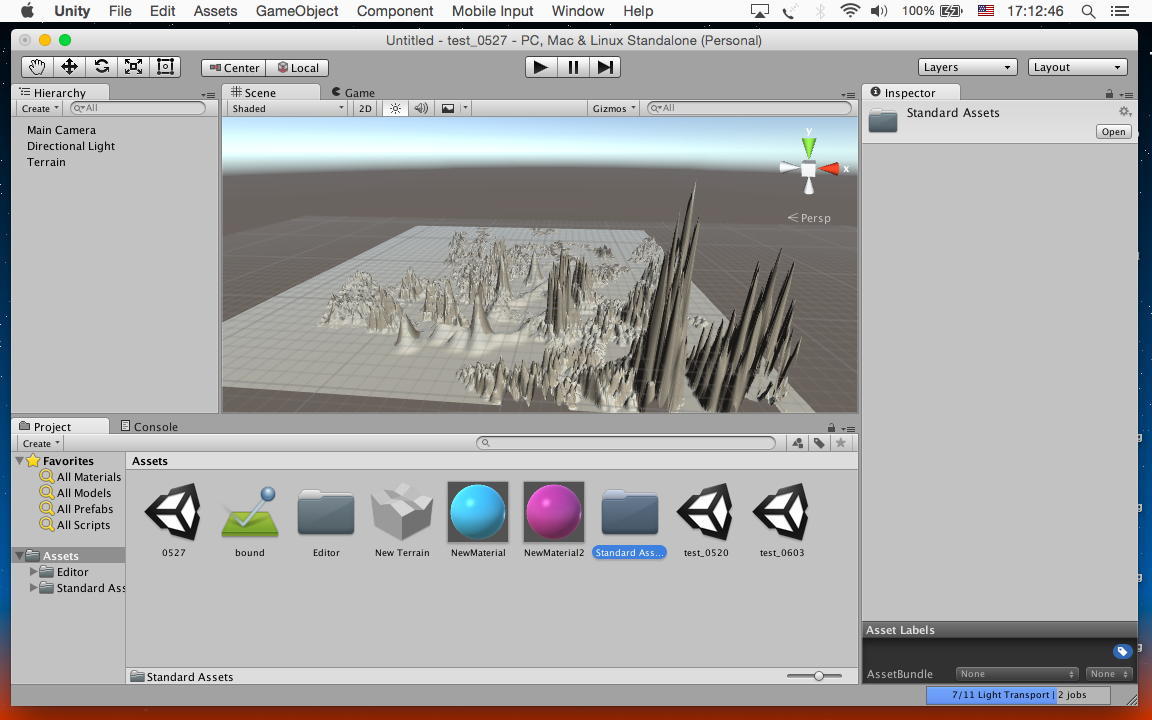
Task: Toggle scene audio speaker icon
Action: [x=421, y=108]
